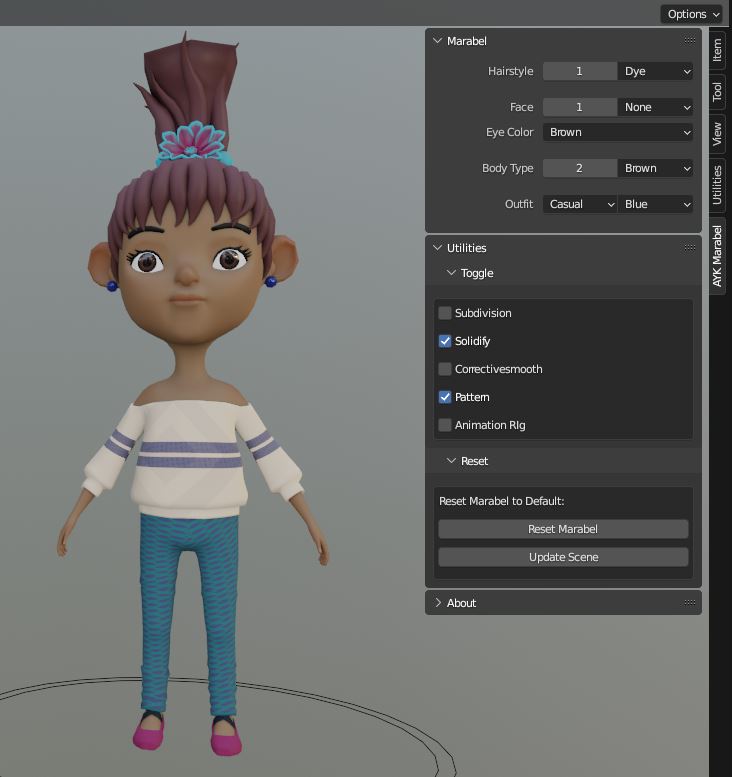Uncheck the Pattern checkbox
The image size is (732, 777).
click(445, 397)
